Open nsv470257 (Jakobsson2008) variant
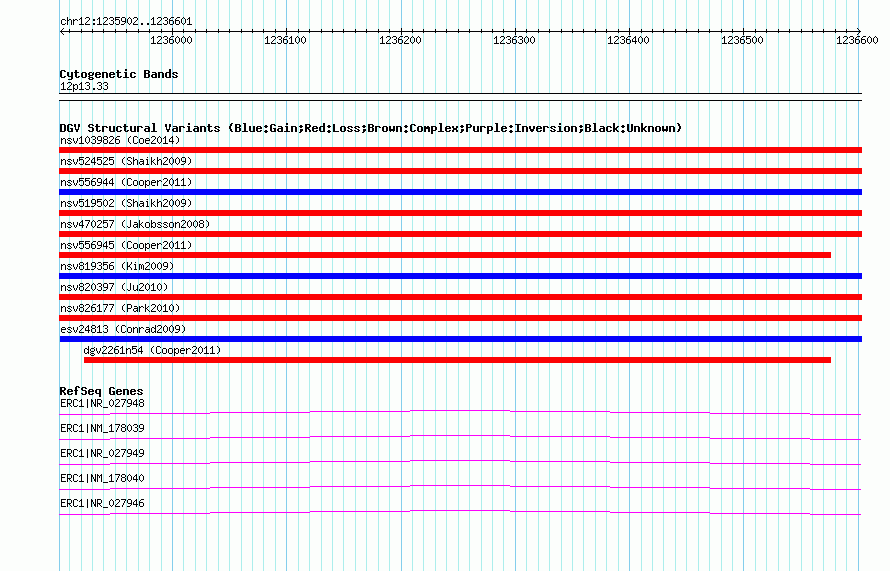 point(135,224)
